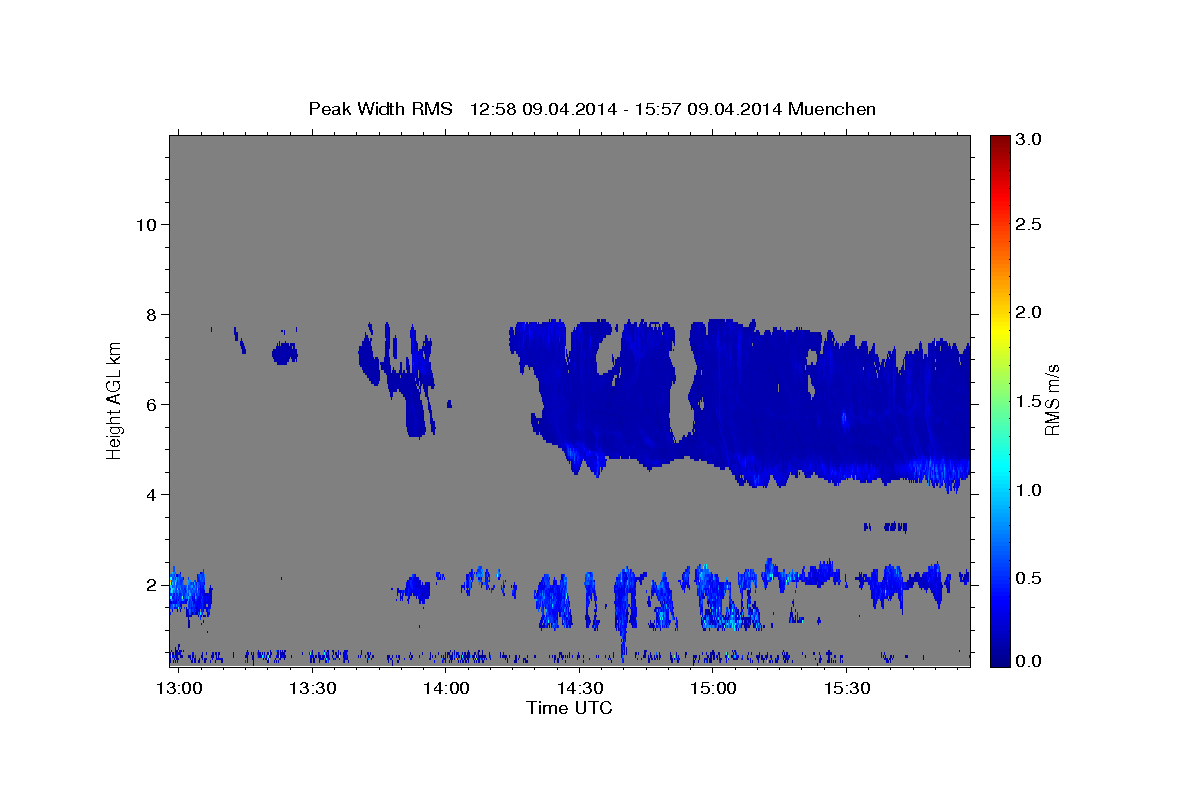Click the 'Height AGL km' axis label
Image resolution: width=1200 pixels, height=800 pixels.
point(114,400)
